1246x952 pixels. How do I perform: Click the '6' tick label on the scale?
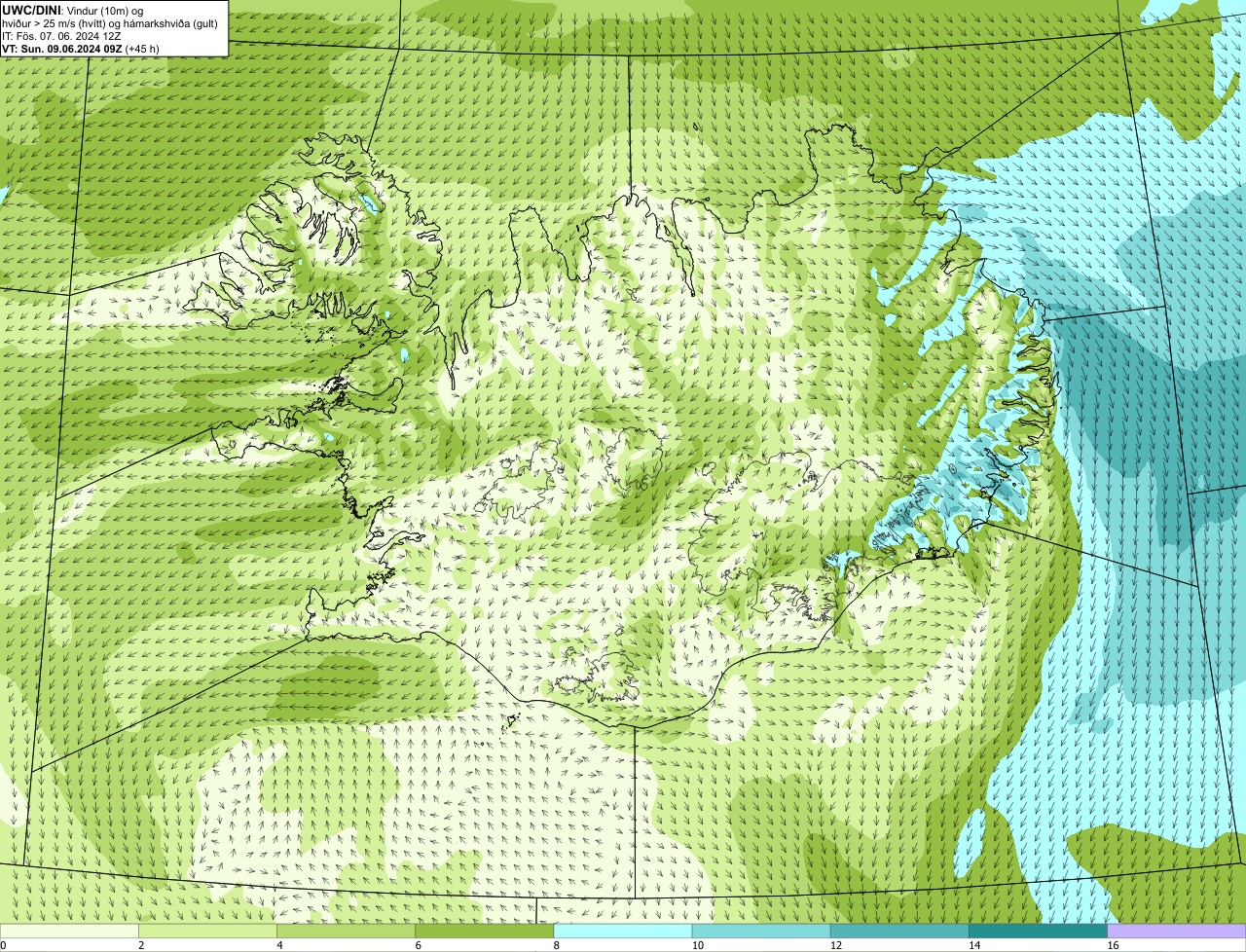coord(419,945)
